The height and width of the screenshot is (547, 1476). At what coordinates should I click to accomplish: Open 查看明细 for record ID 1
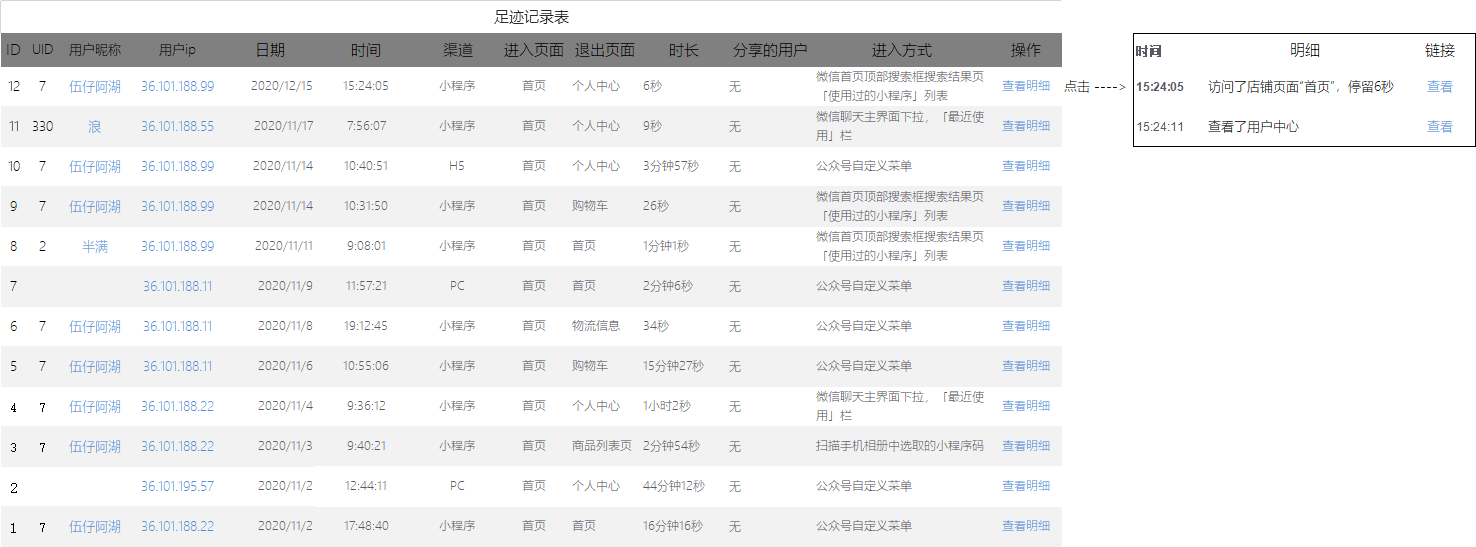(1025, 526)
